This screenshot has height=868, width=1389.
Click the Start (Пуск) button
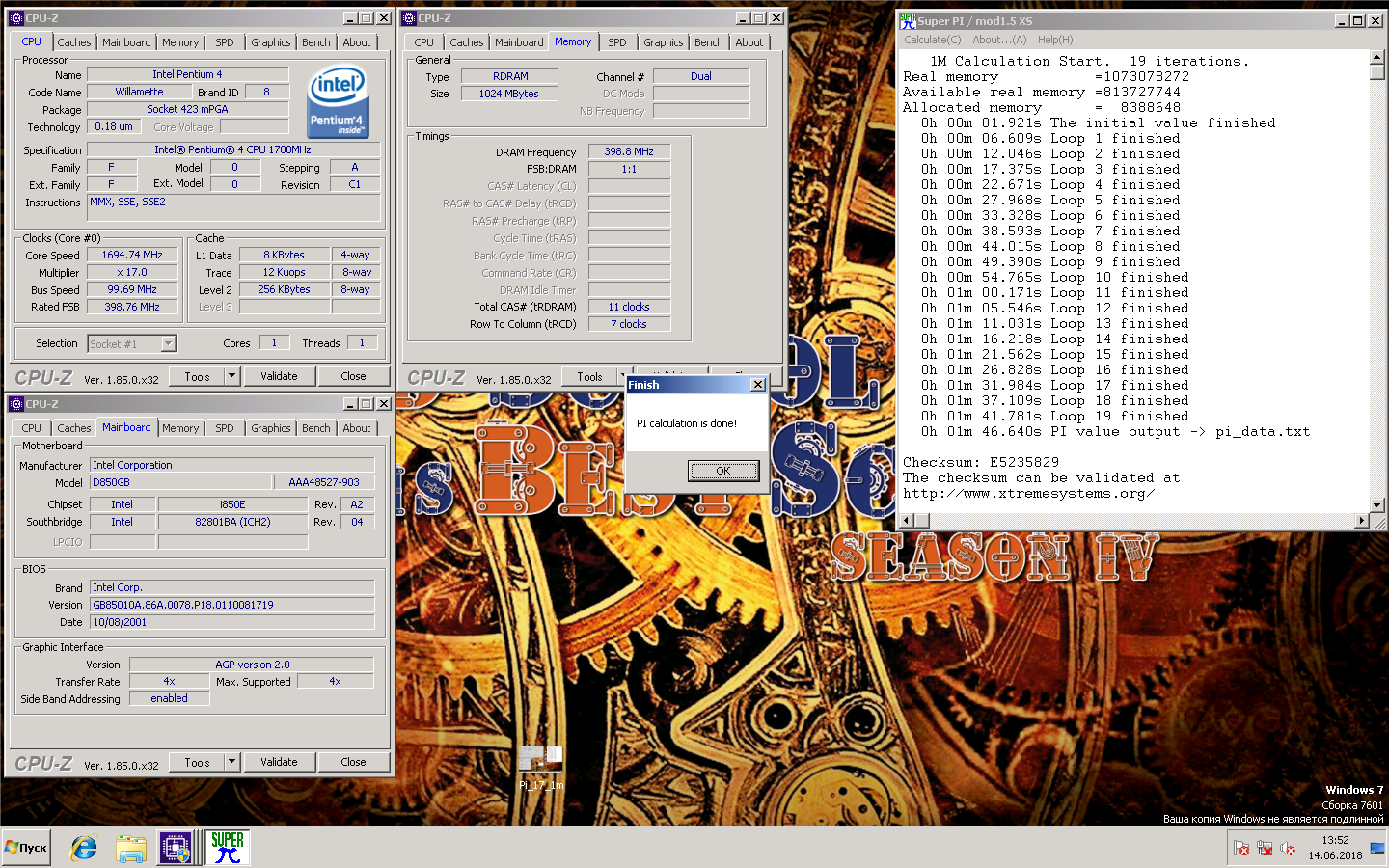[x=26, y=848]
